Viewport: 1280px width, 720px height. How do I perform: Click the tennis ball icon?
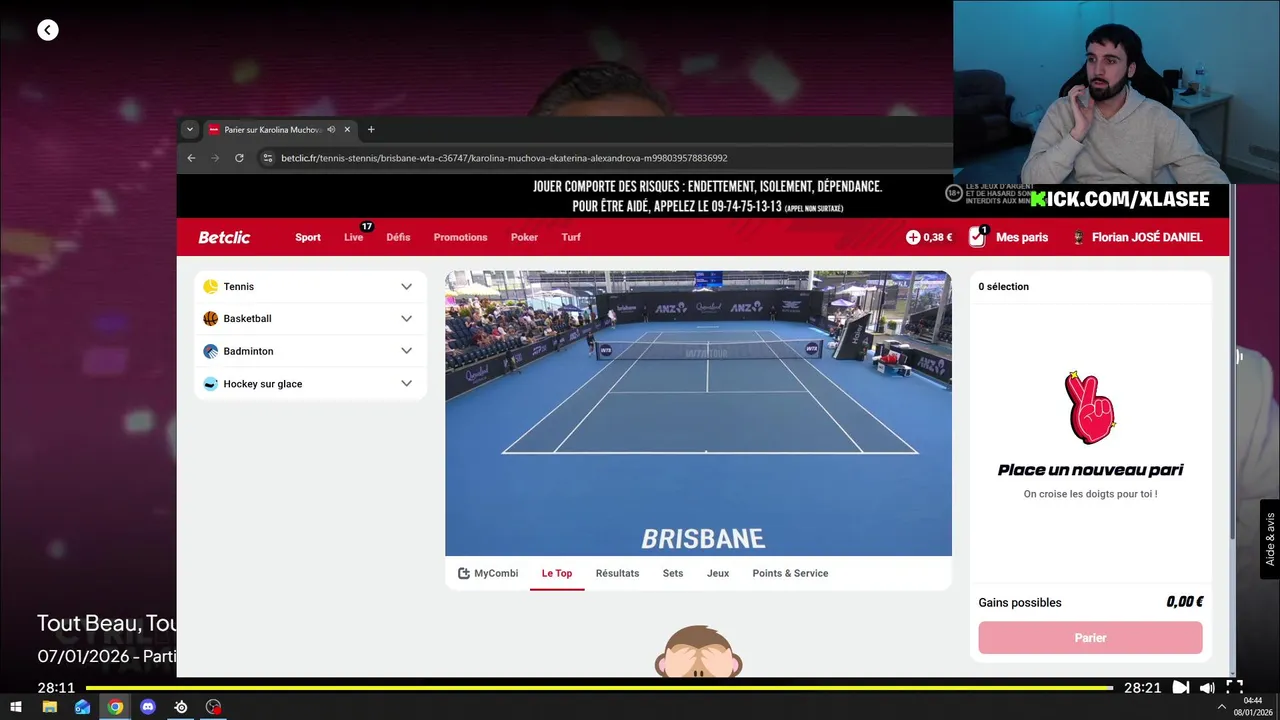210,286
